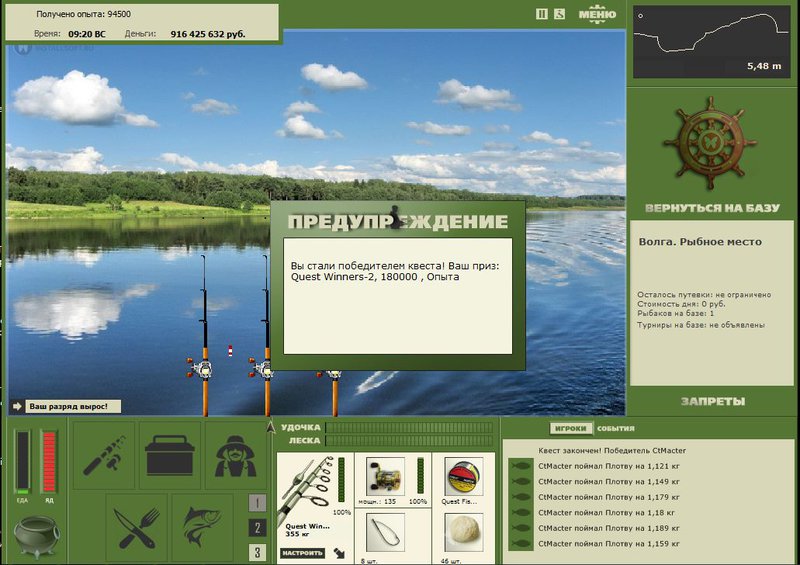The image size is (800, 565).
Task: Click ВЕРНУТЬСЯ НА БАЗУ button
Action: 712,208
